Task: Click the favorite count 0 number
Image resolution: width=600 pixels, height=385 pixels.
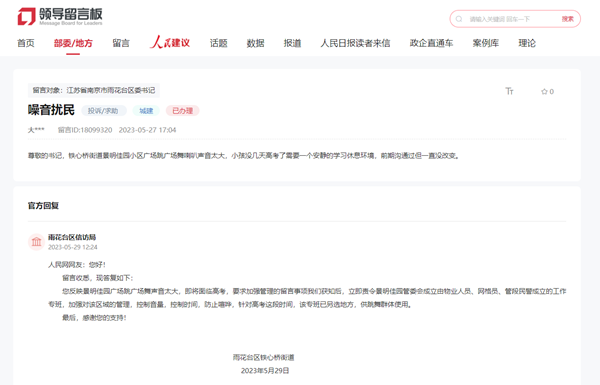Action: (x=551, y=91)
